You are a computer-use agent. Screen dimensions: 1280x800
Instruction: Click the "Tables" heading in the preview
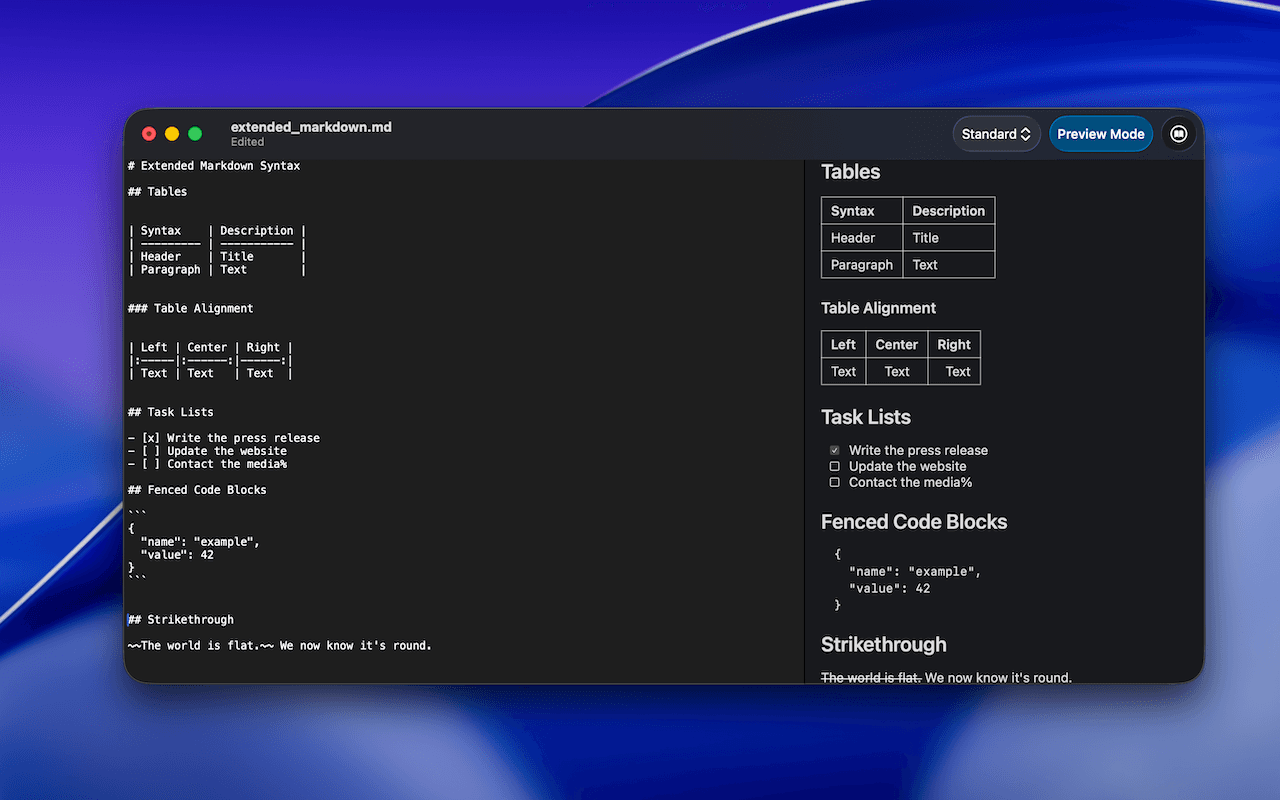pos(851,171)
